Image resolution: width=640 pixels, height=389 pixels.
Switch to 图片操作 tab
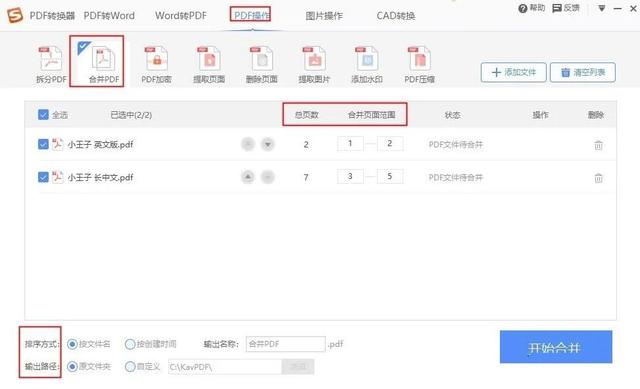[324, 16]
